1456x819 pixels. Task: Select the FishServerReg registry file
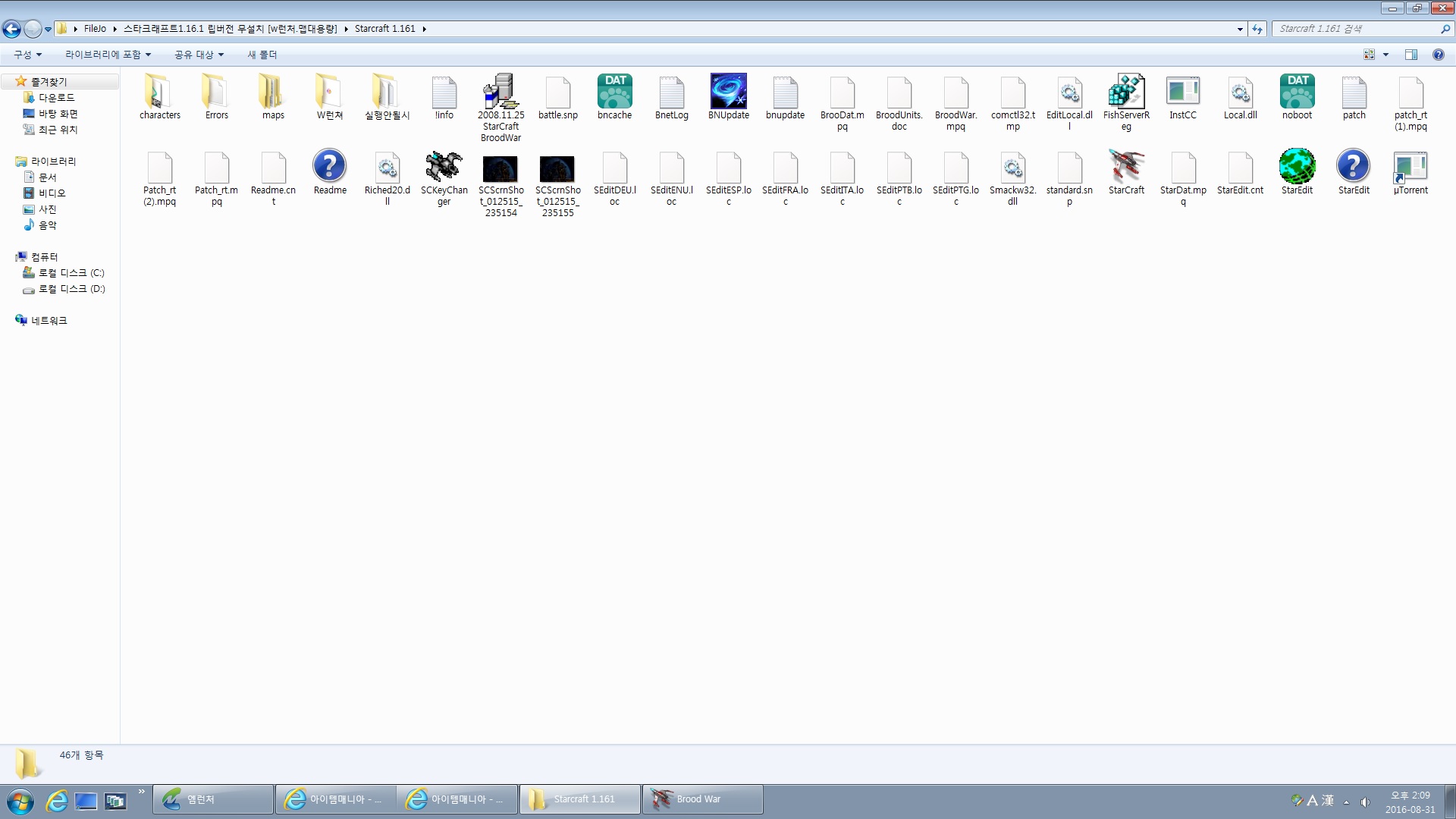pos(1126,102)
